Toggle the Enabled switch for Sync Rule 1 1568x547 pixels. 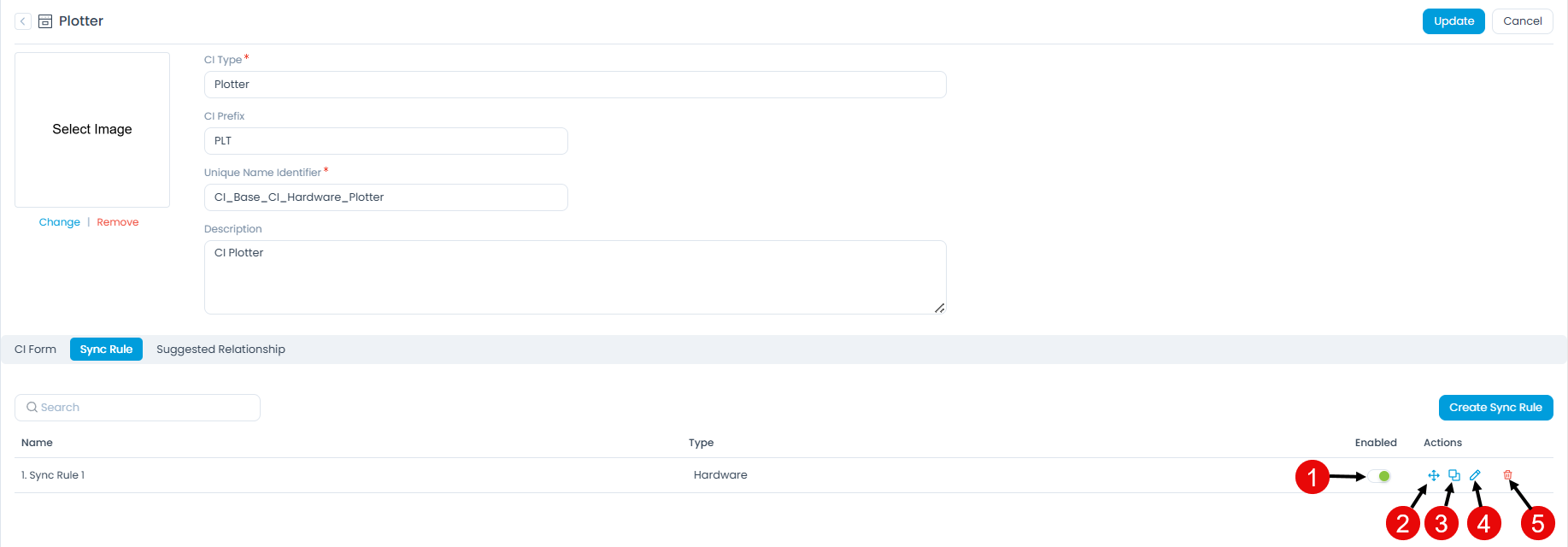[1379, 476]
